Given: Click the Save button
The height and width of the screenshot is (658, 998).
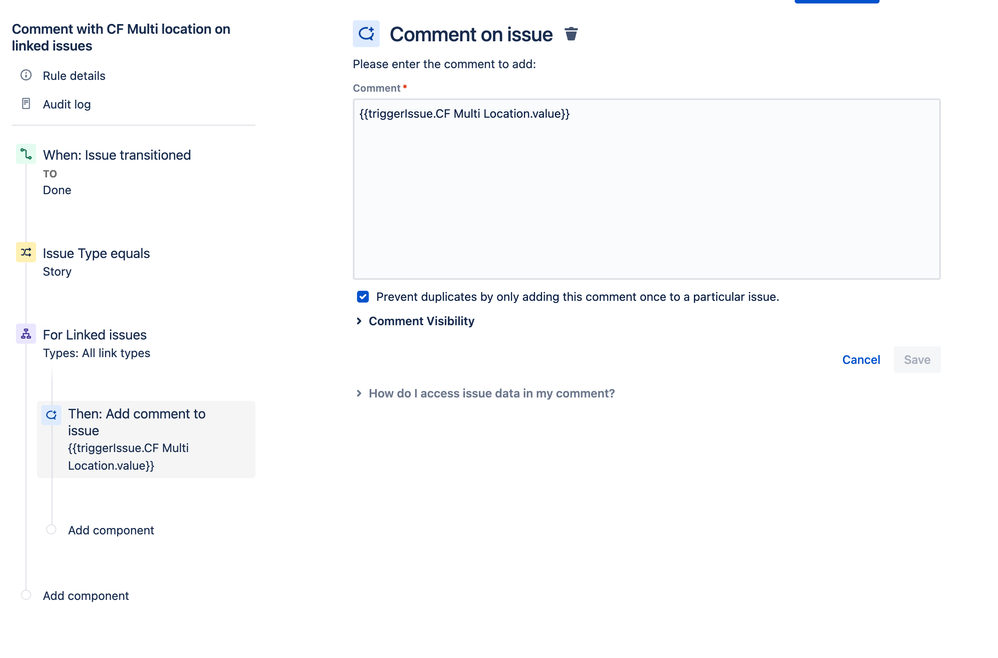Looking at the screenshot, I should click(916, 360).
